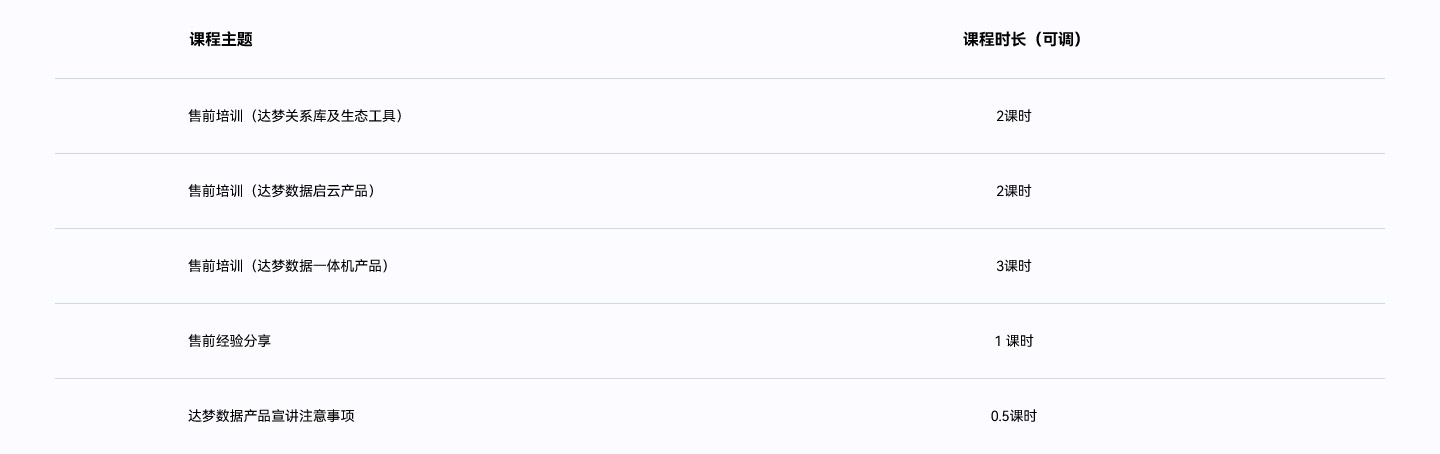1440x454 pixels.
Task: Click the divider below the 达梦关系库及生态工具 row
Action: 720,153
